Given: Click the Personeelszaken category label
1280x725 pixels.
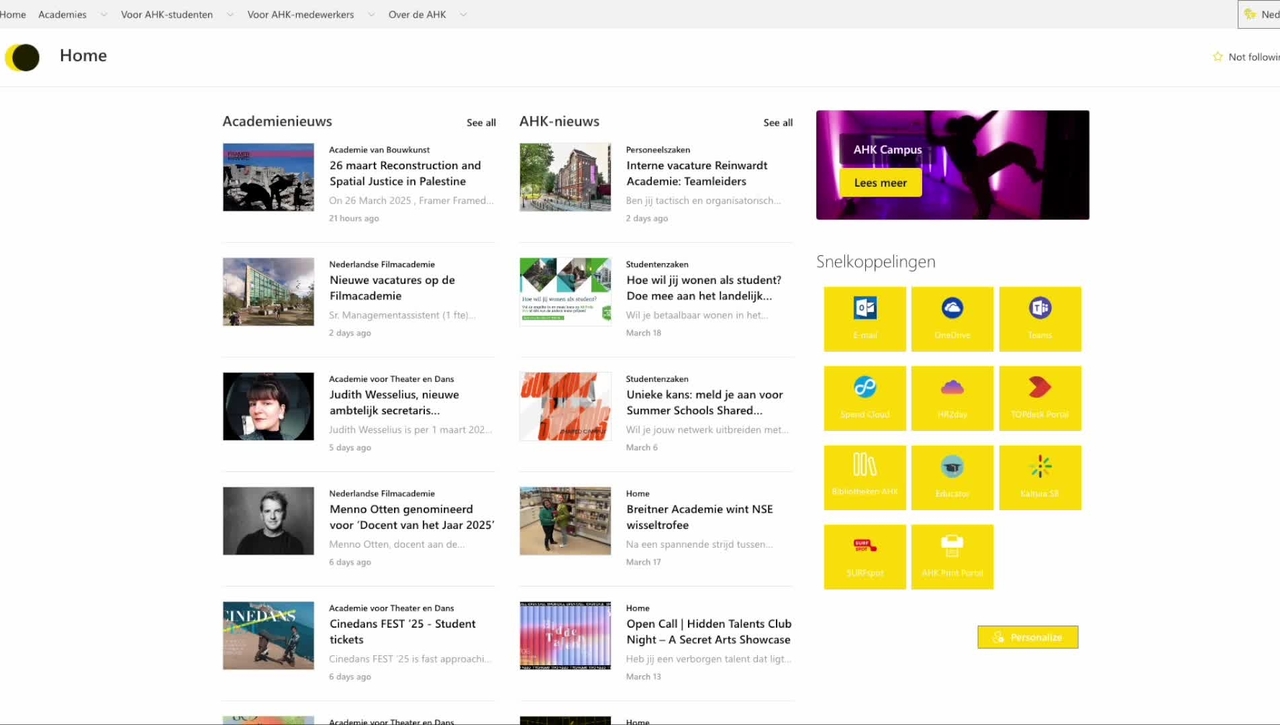Looking at the screenshot, I should [658, 150].
